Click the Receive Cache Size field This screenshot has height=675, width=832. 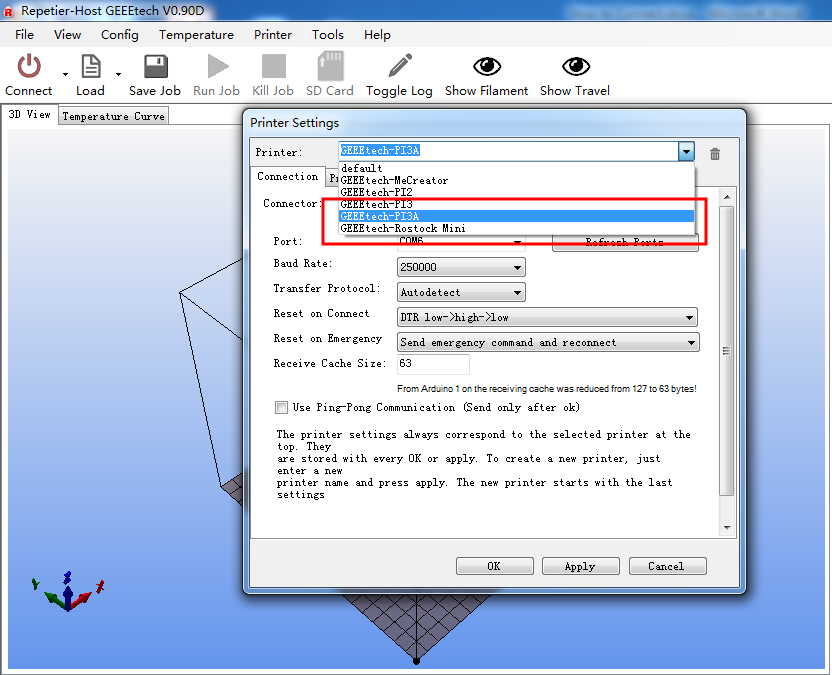tap(433, 364)
